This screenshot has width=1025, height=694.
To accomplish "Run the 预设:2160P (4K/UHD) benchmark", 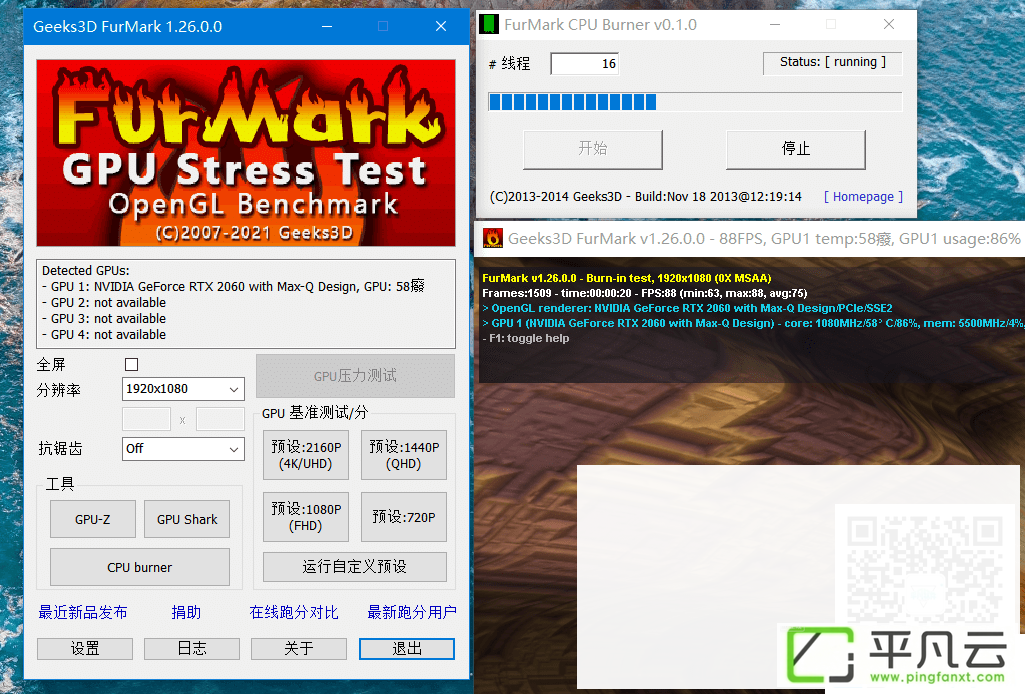I will point(306,455).
